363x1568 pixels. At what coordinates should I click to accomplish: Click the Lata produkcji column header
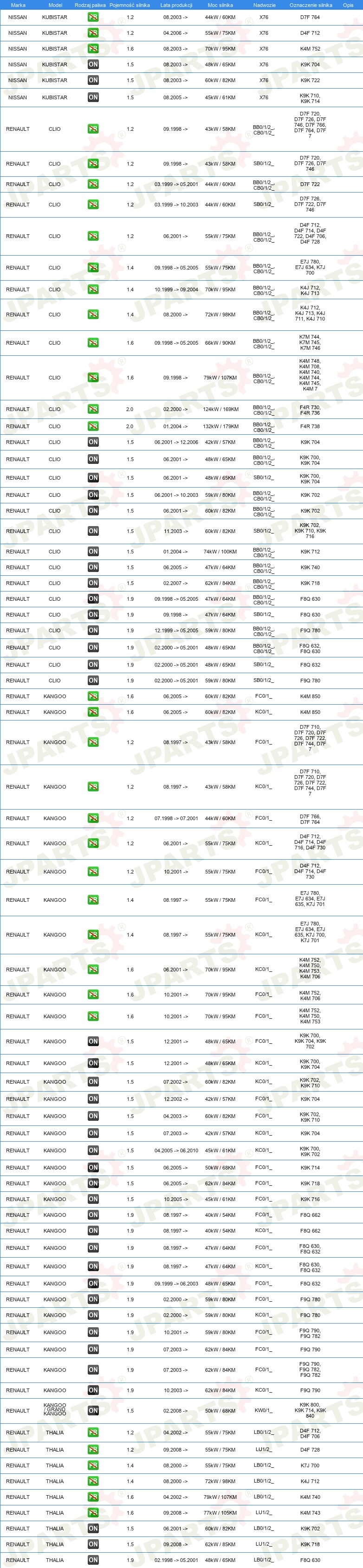[176, 5]
